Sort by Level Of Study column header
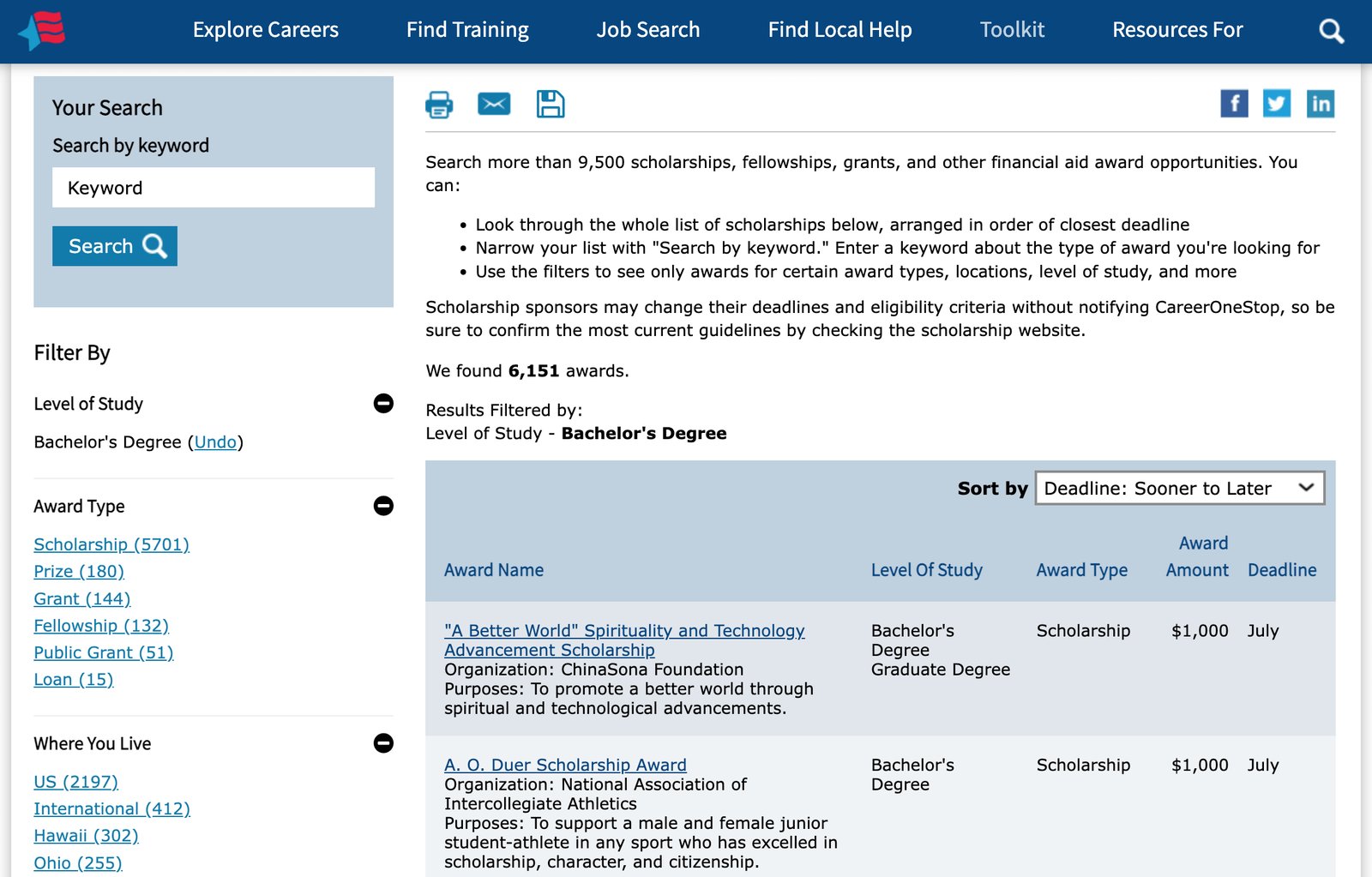 point(927,570)
